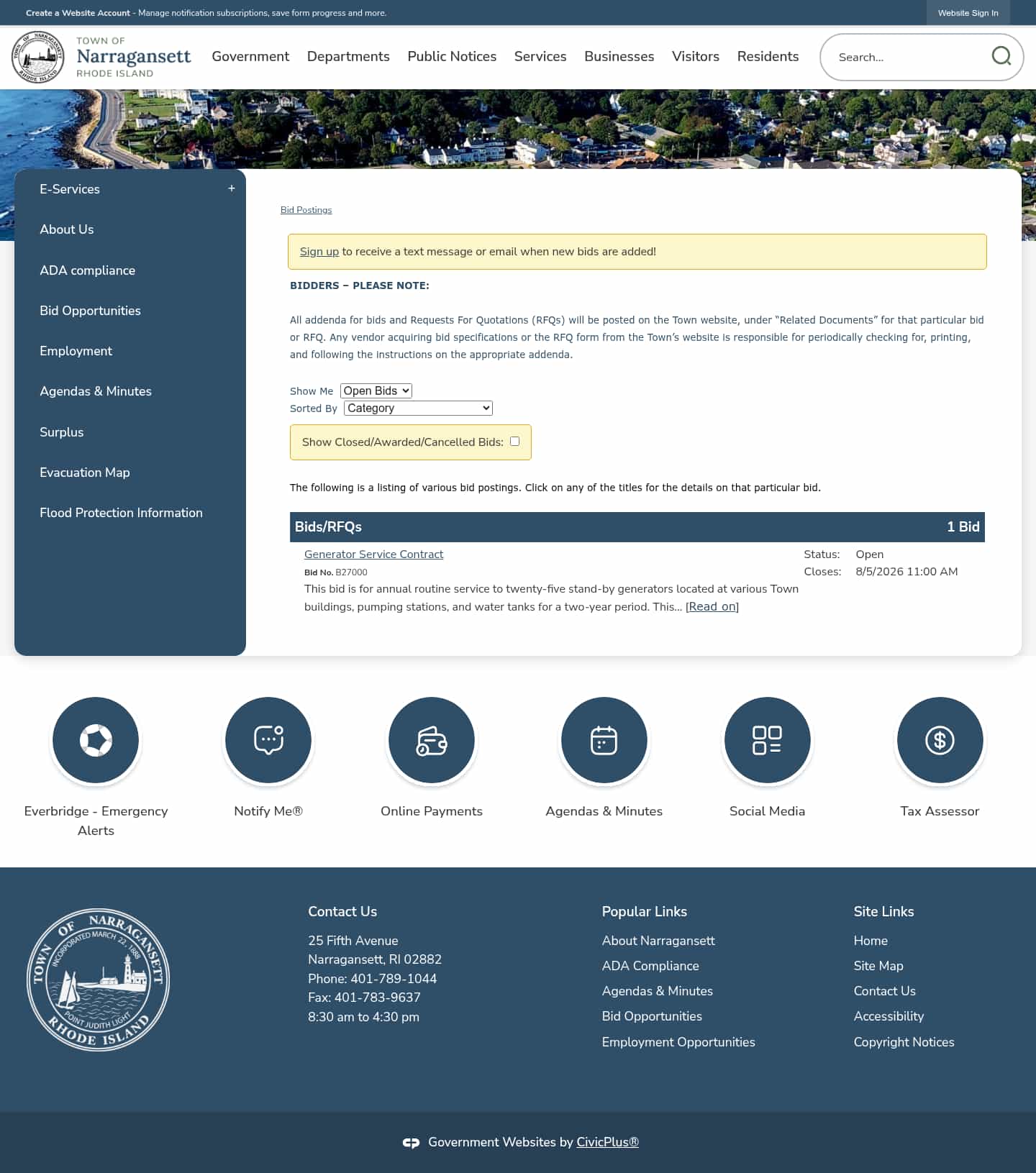Screen dimensions: 1036x1173
Task: Click the Contact Us footer heading
Action: pos(342,911)
